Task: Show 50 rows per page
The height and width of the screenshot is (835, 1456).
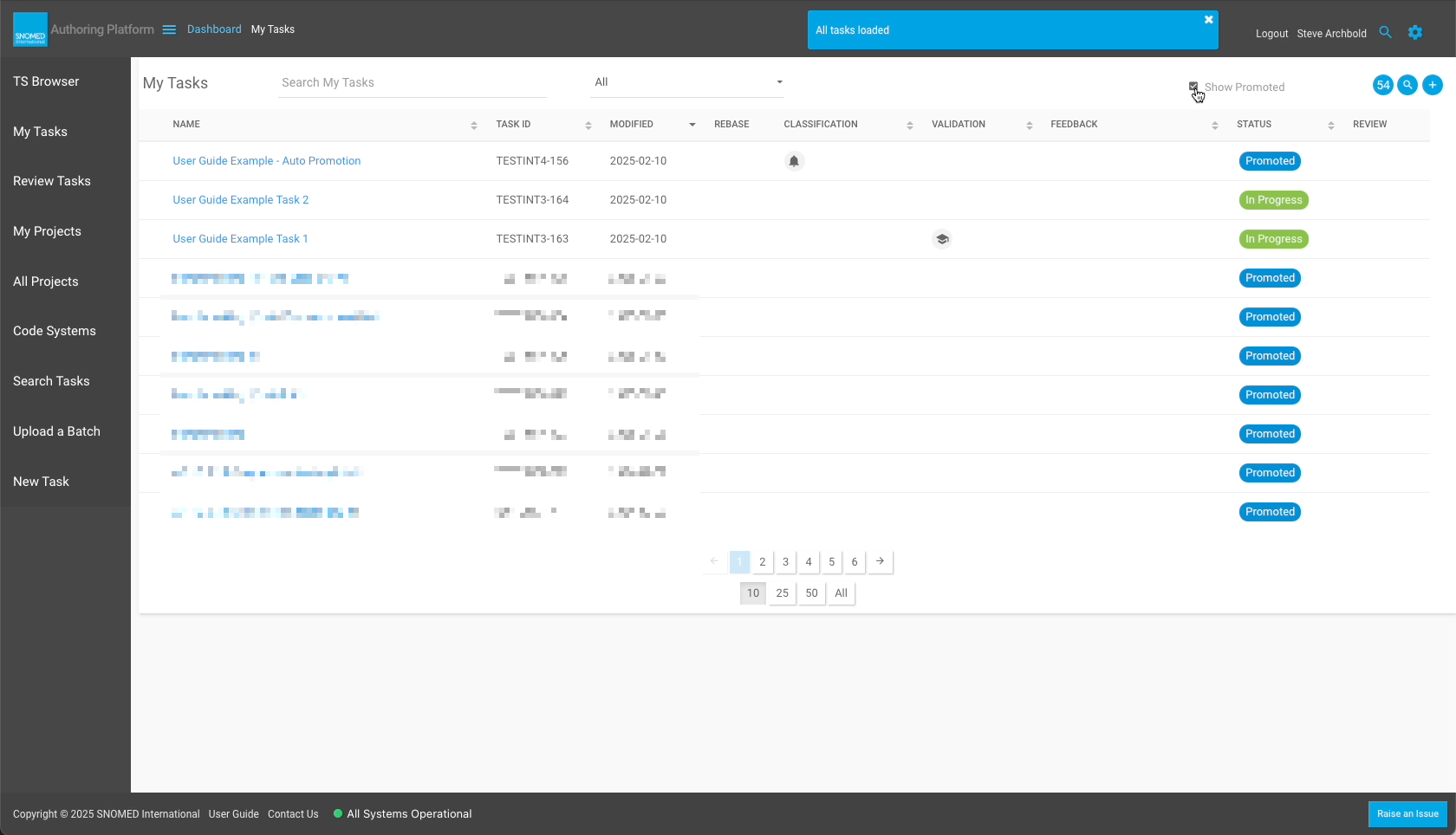Action: pyautogui.click(x=811, y=593)
